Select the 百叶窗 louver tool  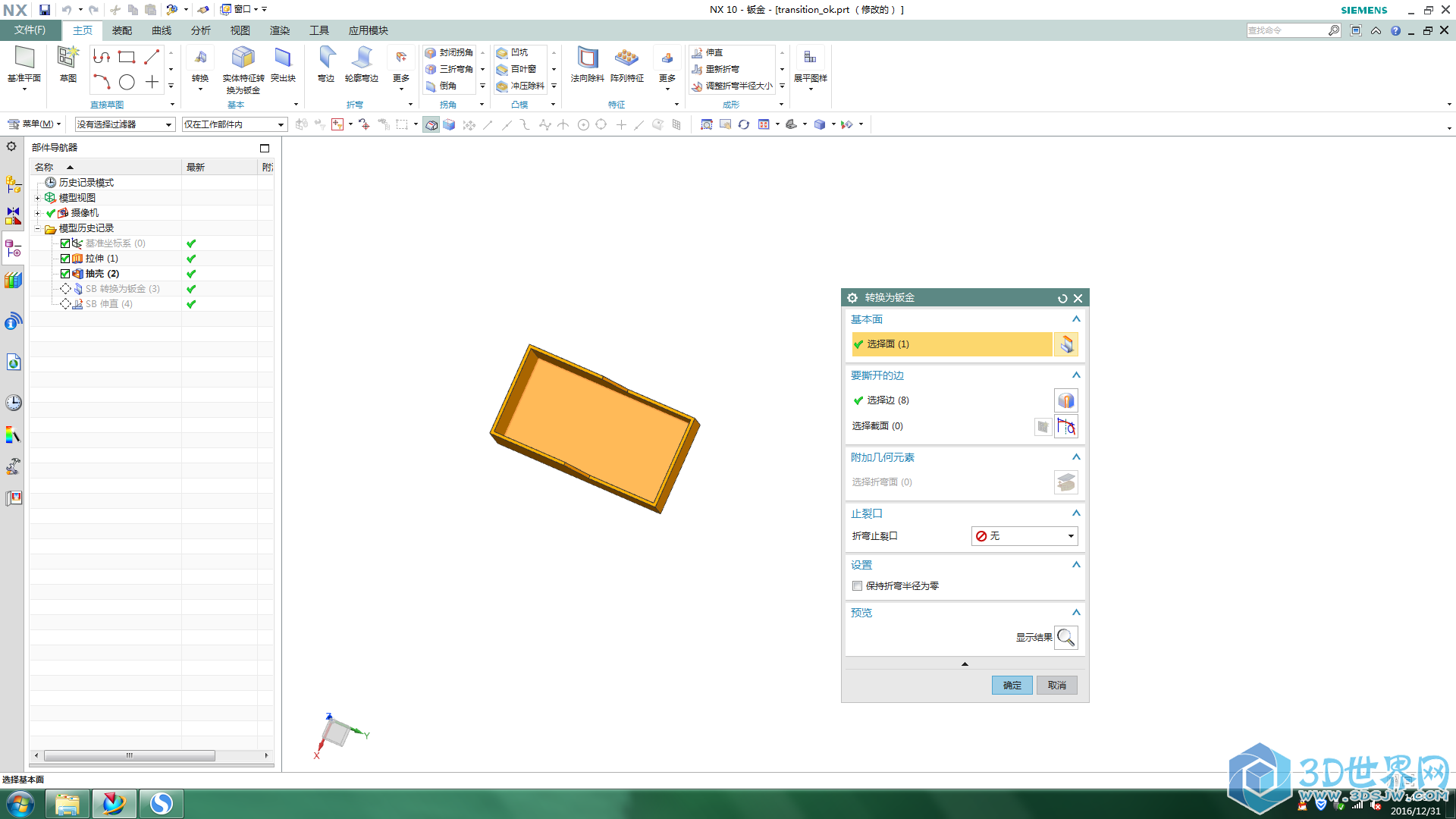tap(516, 69)
